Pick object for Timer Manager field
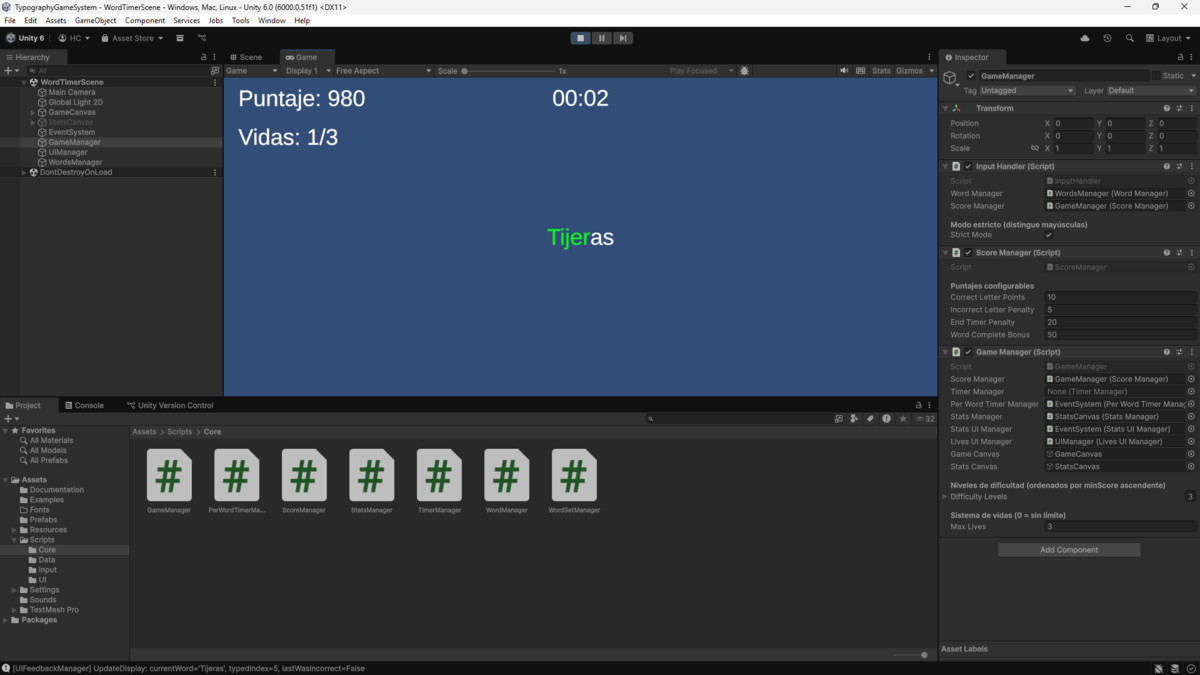 pos(1191,392)
